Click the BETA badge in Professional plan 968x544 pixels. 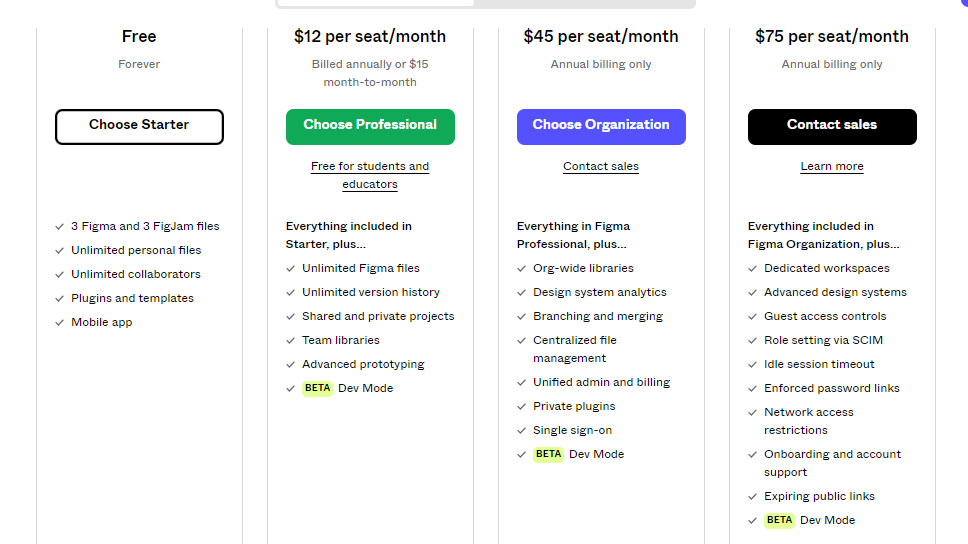(x=317, y=388)
